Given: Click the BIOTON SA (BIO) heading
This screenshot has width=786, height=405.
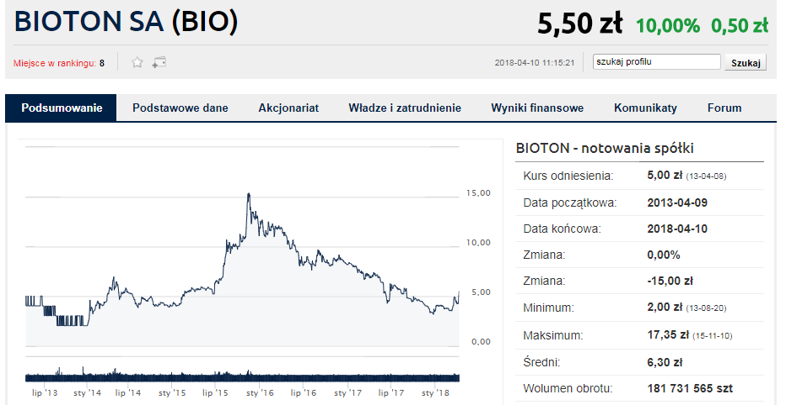Looking at the screenshot, I should [x=125, y=24].
